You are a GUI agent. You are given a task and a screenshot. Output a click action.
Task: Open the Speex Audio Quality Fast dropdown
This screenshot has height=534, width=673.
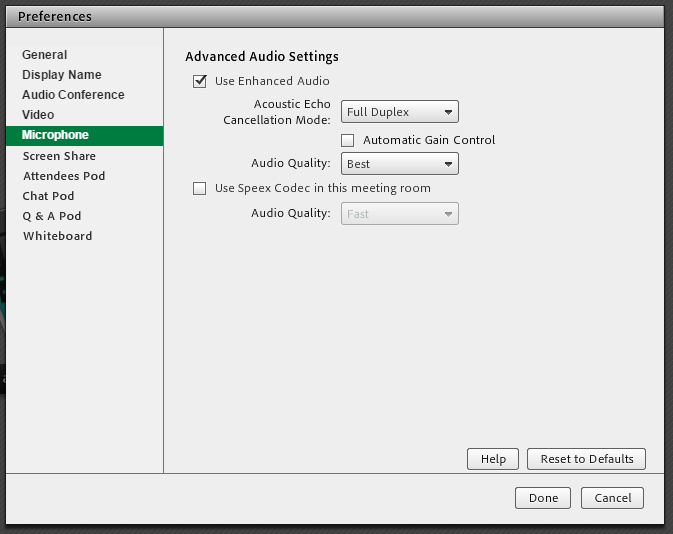[399, 214]
